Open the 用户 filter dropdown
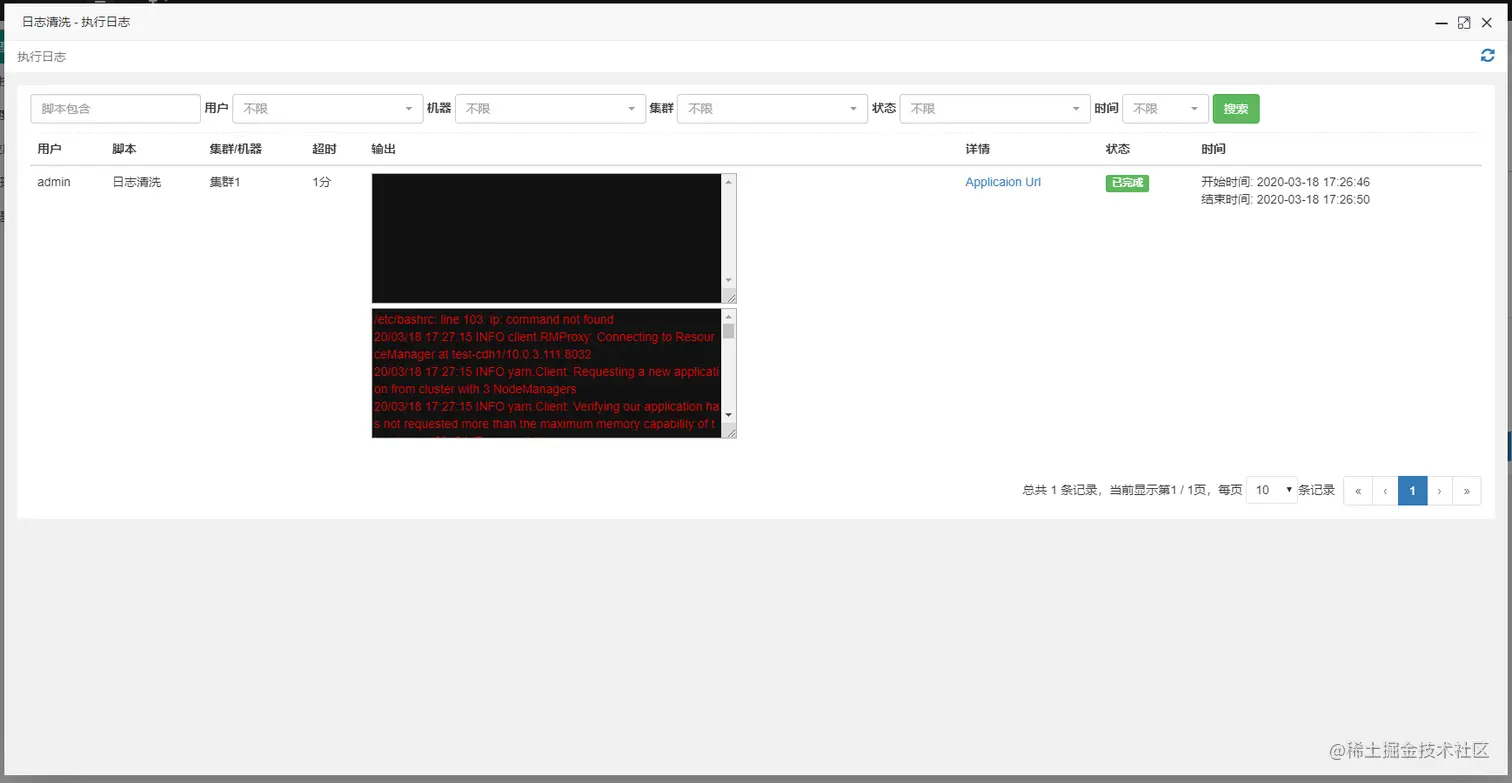 328,109
